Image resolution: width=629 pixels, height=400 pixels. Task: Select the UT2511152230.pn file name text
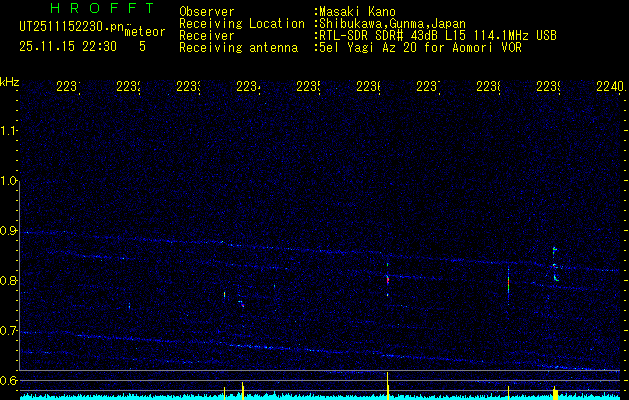coord(71,27)
